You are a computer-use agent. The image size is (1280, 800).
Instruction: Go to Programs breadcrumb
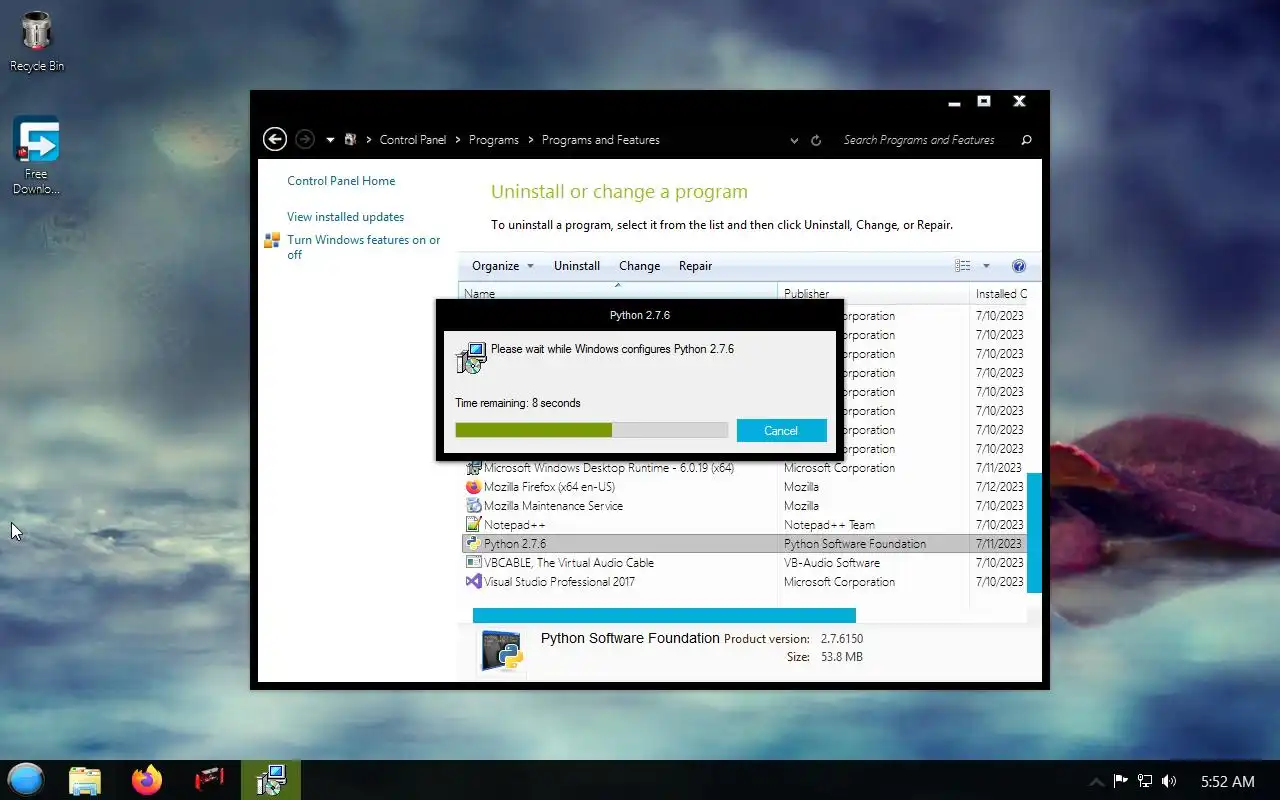coord(494,140)
